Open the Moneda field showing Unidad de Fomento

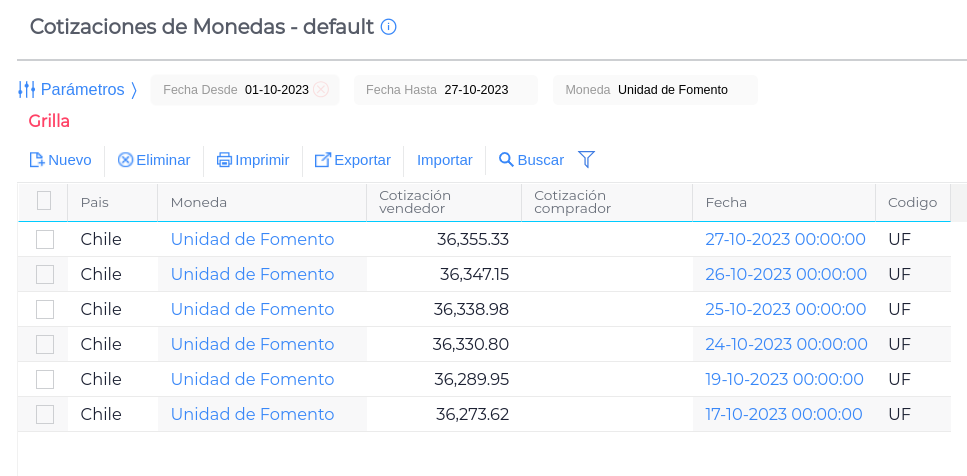tap(672, 90)
